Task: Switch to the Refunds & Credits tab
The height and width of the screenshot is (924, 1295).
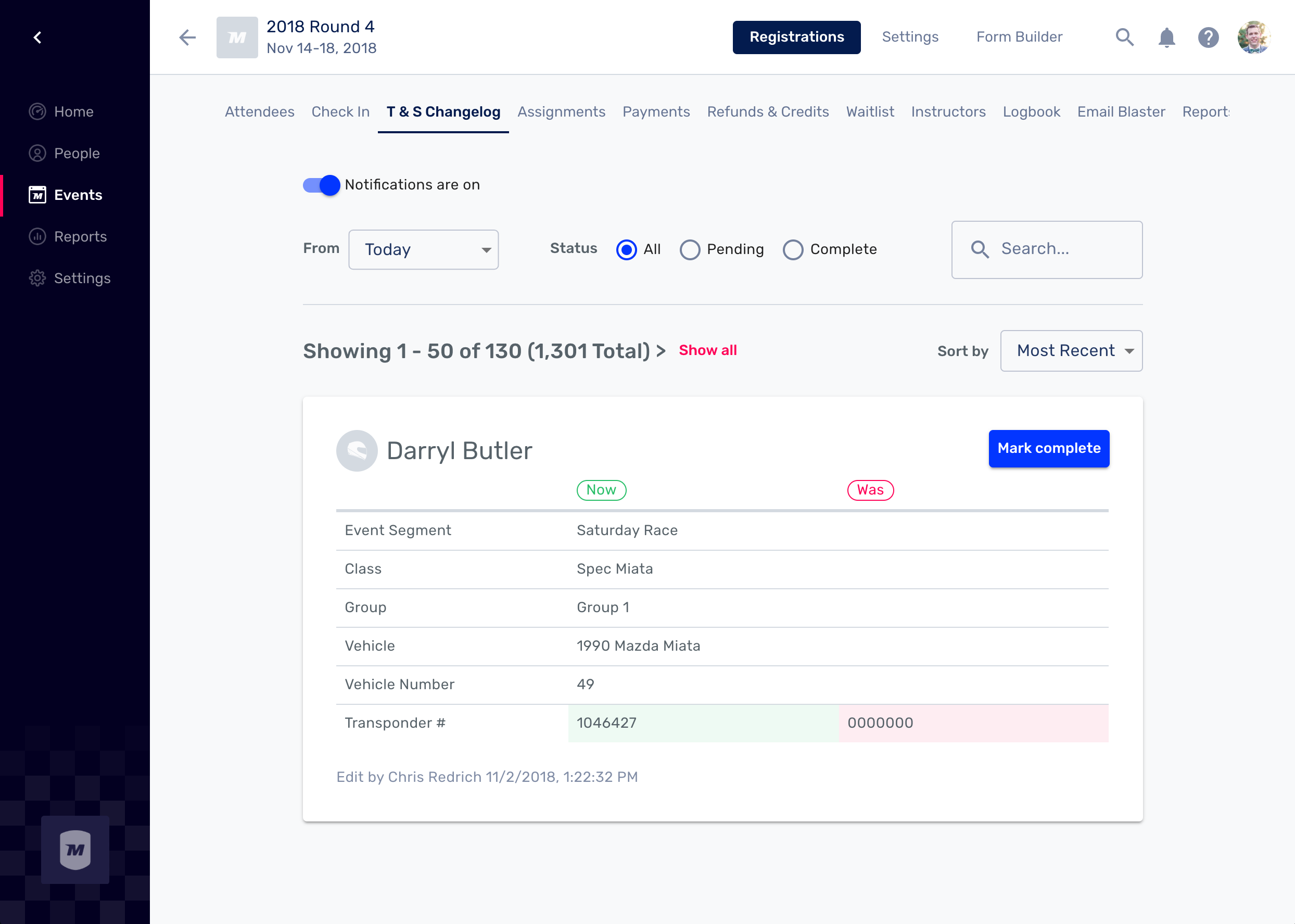Action: [767, 111]
